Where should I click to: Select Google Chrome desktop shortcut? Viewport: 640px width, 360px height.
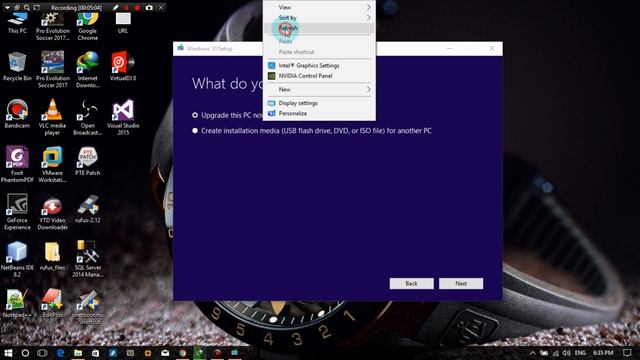coord(88,27)
